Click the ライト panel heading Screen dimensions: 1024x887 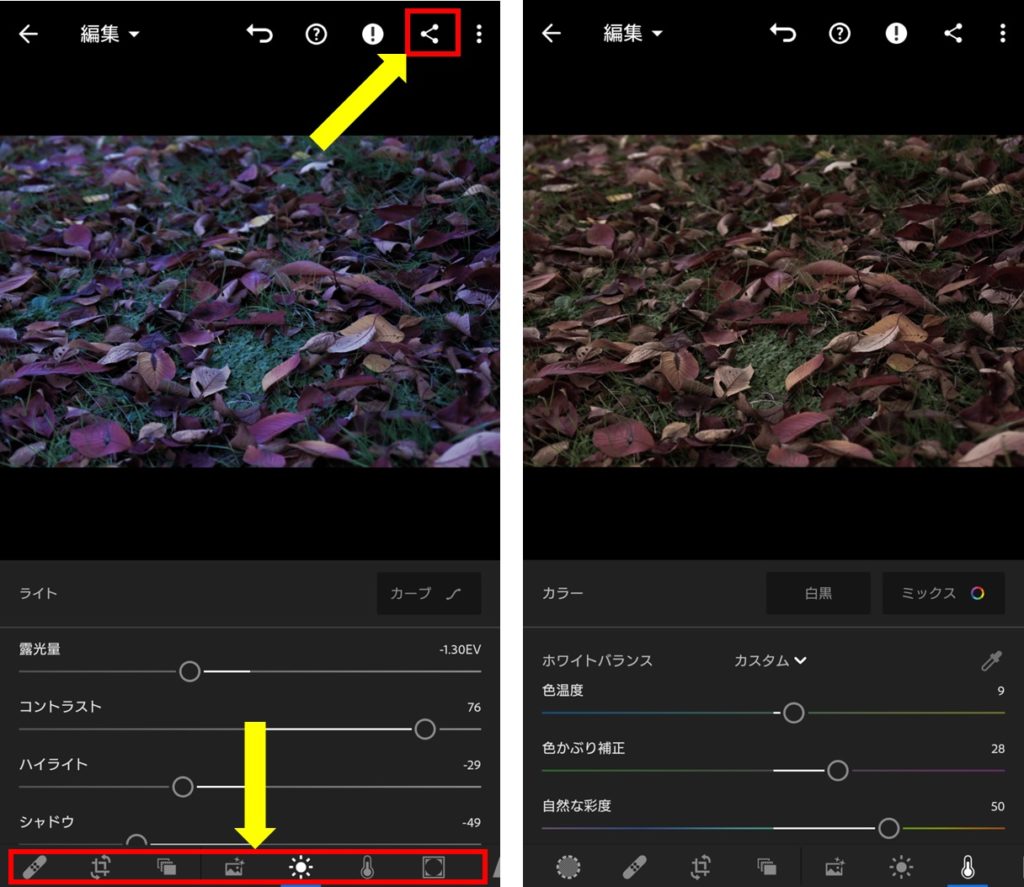39,593
